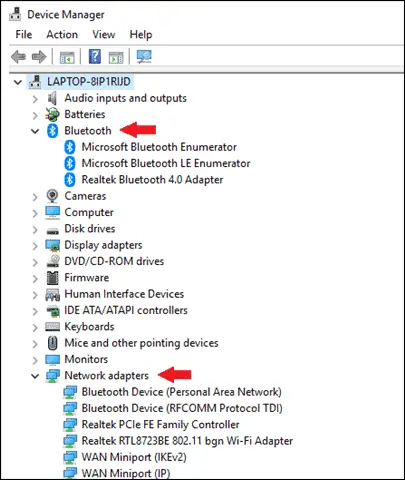The width and height of the screenshot is (405, 480).
Task: Select Realtek RTL8723BE 802.11 bgn Wi-Fi Adapter
Action: tap(187, 441)
